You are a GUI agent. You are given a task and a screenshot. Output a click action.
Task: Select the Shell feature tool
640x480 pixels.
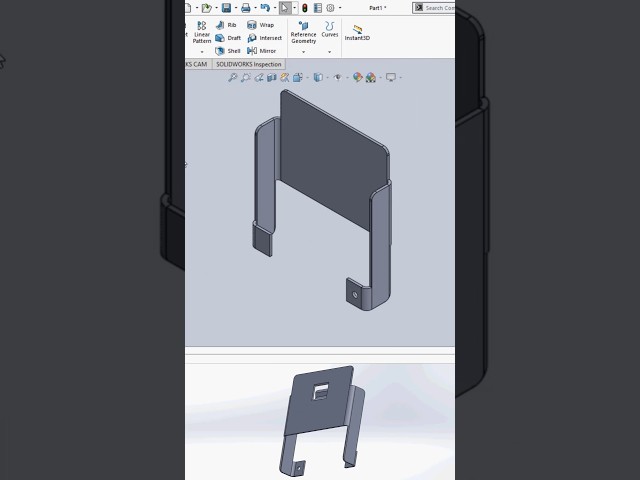pos(228,51)
